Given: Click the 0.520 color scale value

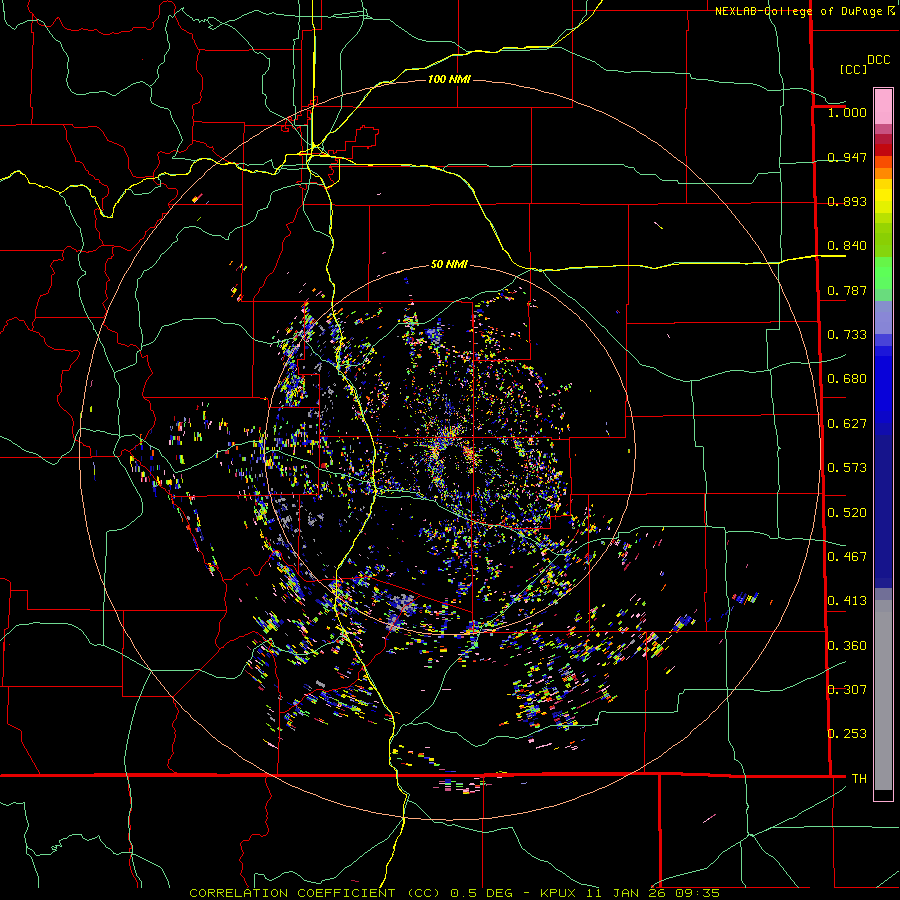Looking at the screenshot, I should click(x=847, y=513).
